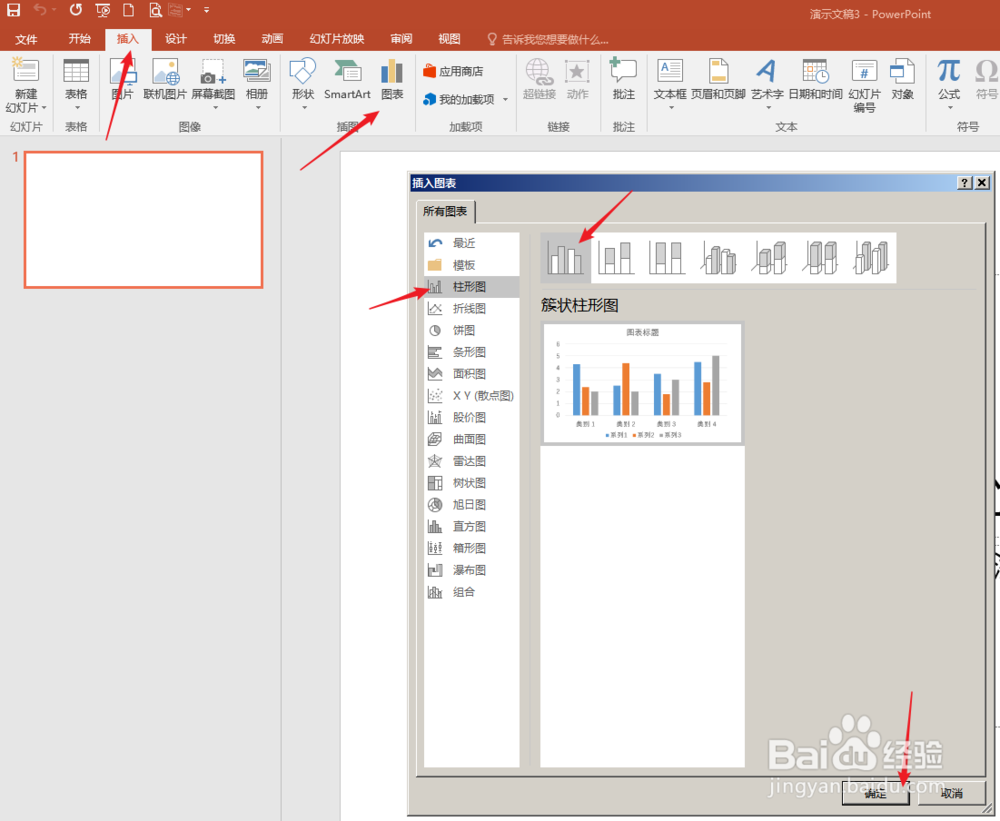Switch to the Review (审阅) tab

(x=401, y=40)
